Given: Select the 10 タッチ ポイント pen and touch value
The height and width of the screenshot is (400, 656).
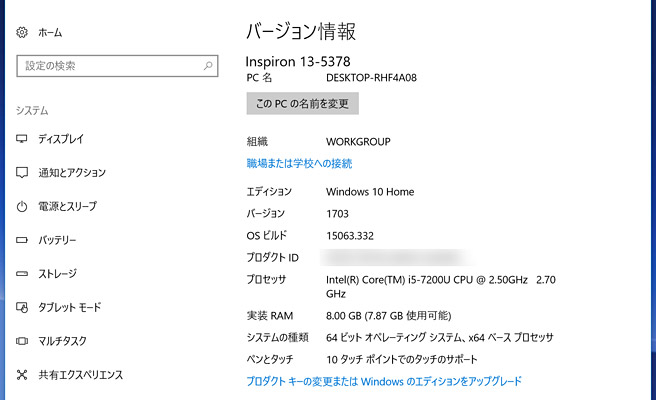Looking at the screenshot, I should pos(402,359).
